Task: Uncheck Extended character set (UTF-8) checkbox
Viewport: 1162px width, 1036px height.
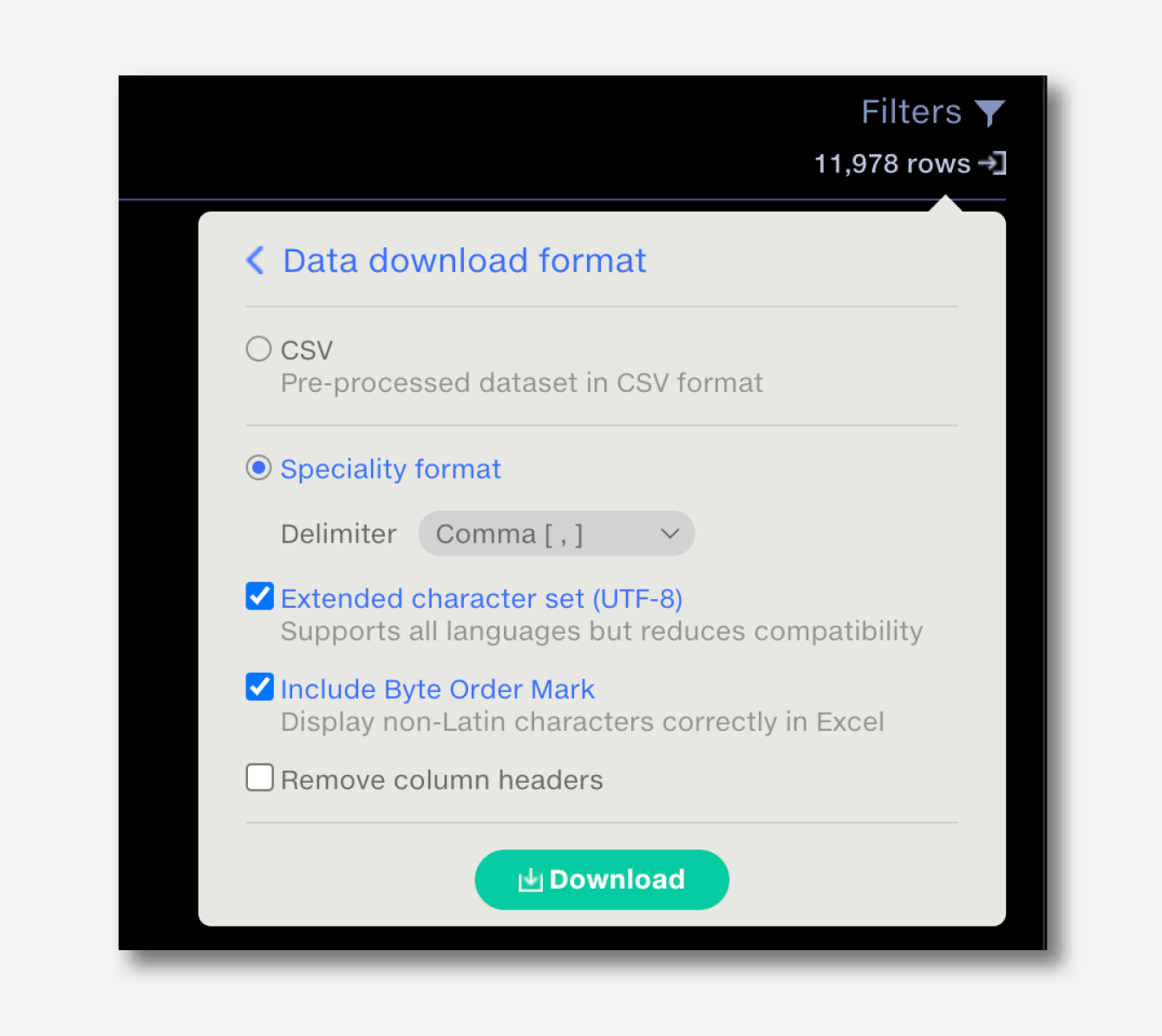Action: (259, 596)
